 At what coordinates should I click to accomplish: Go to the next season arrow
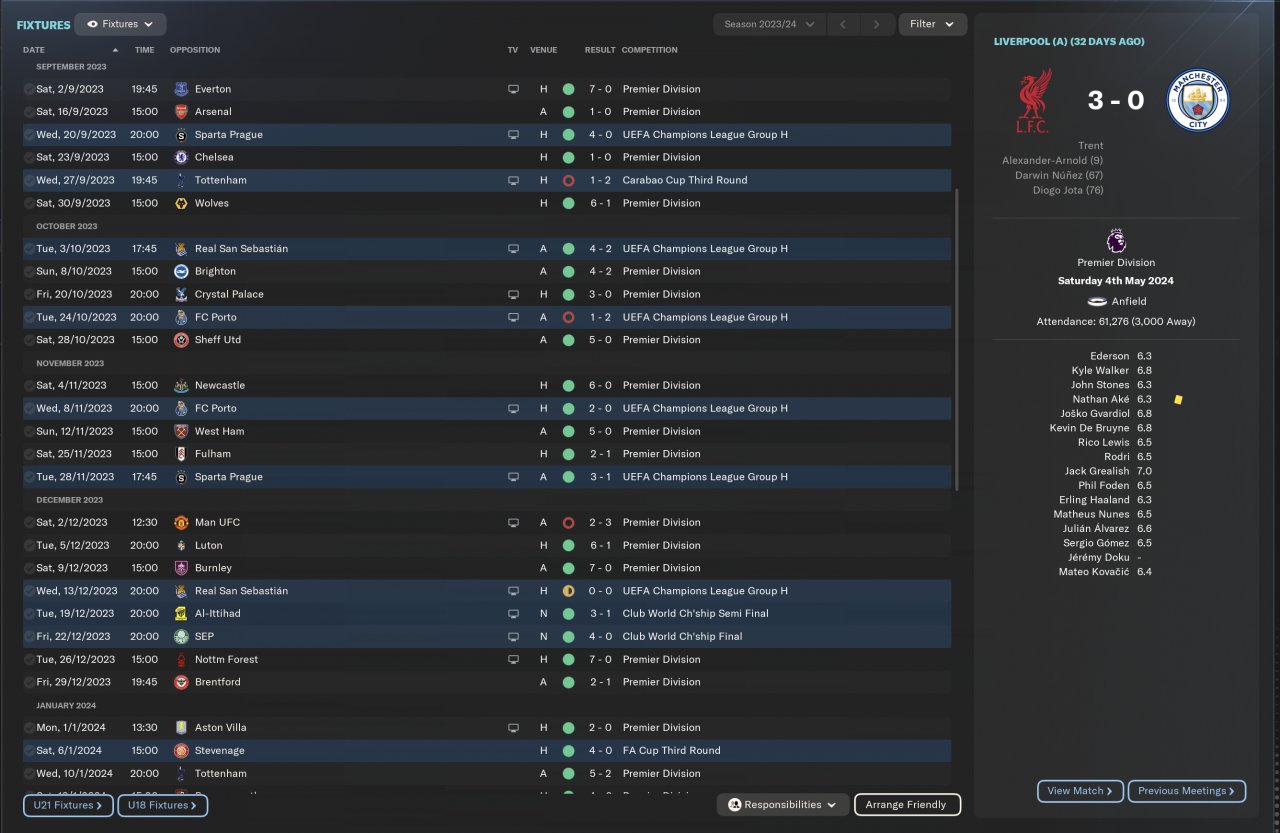(877, 24)
